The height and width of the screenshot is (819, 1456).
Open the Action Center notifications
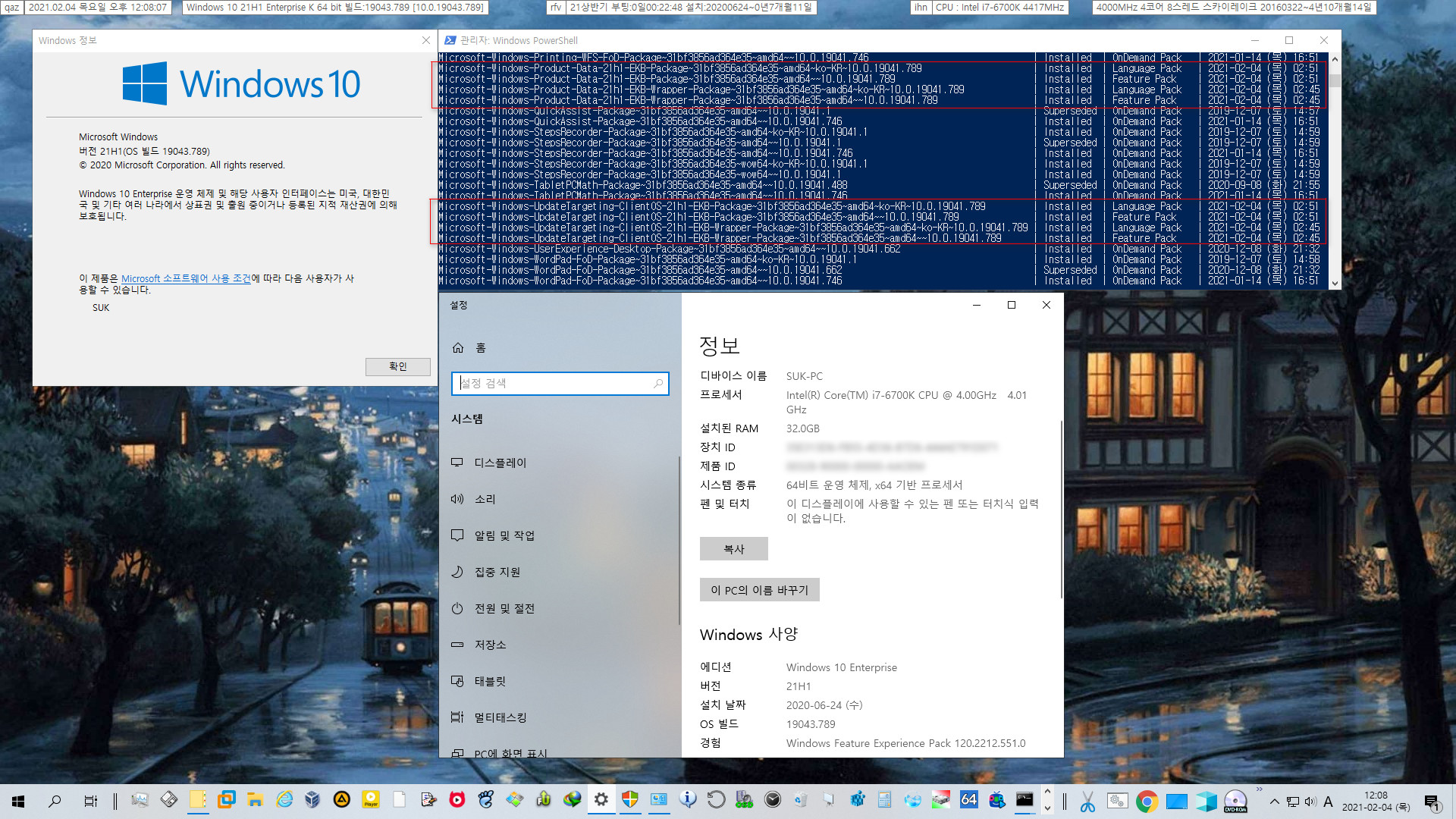coord(1432,802)
